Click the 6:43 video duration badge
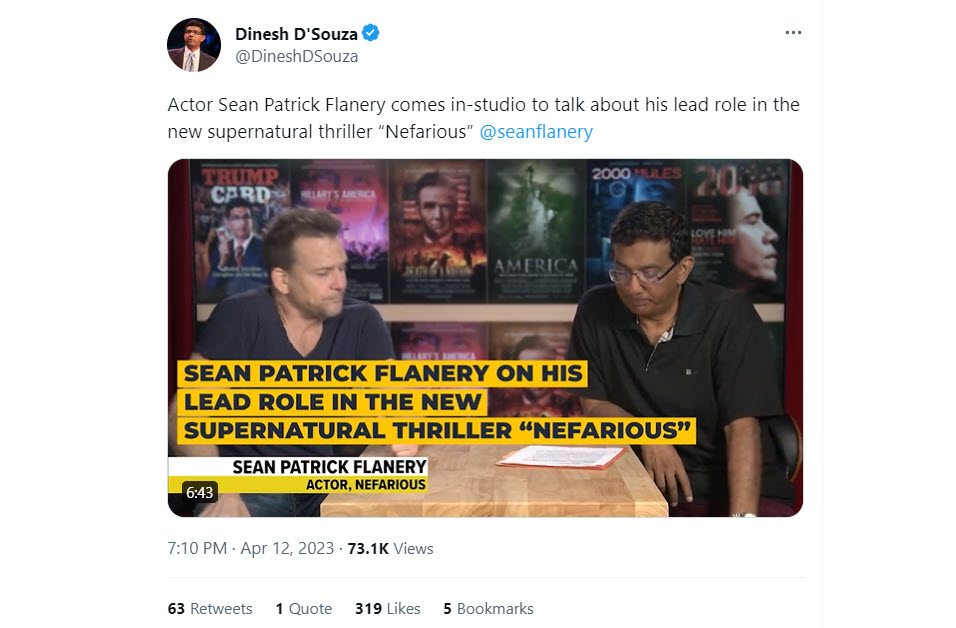Image resolution: width=956 pixels, height=628 pixels. pyautogui.click(x=199, y=492)
